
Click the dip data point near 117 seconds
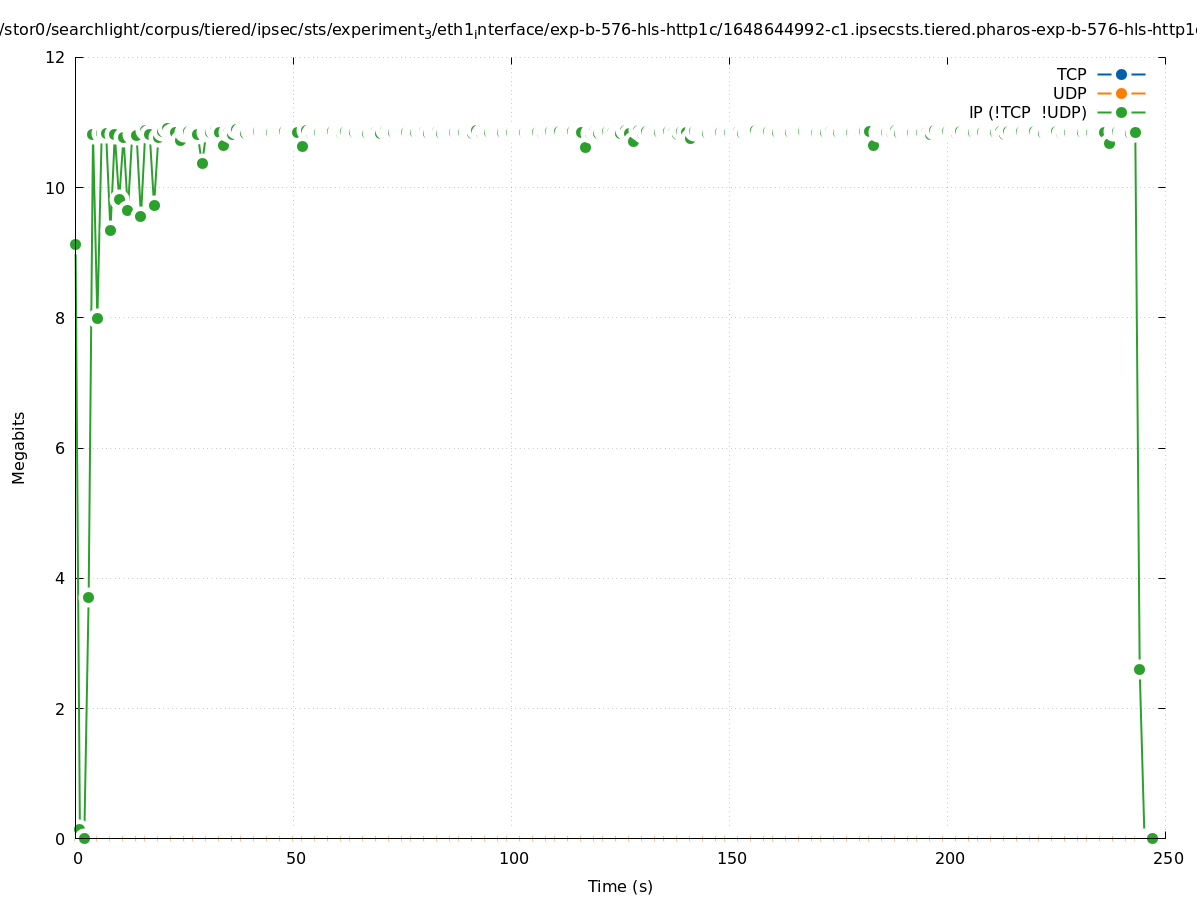coord(585,147)
